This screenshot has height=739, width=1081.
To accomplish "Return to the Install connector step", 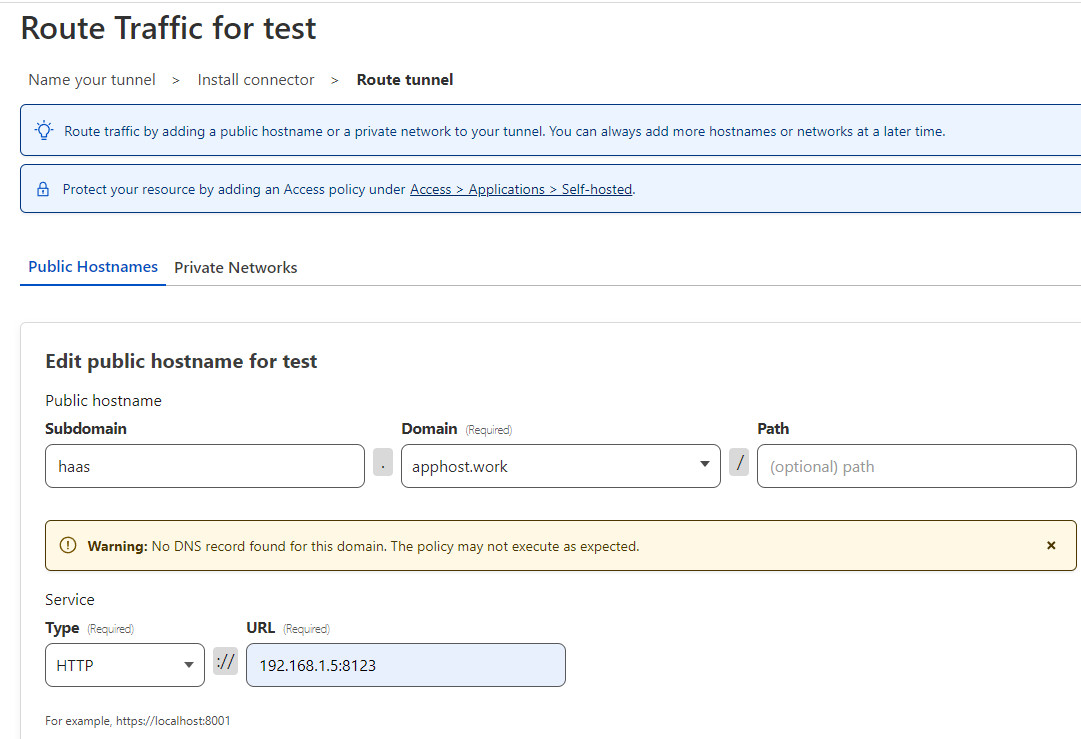I will (x=256, y=80).
